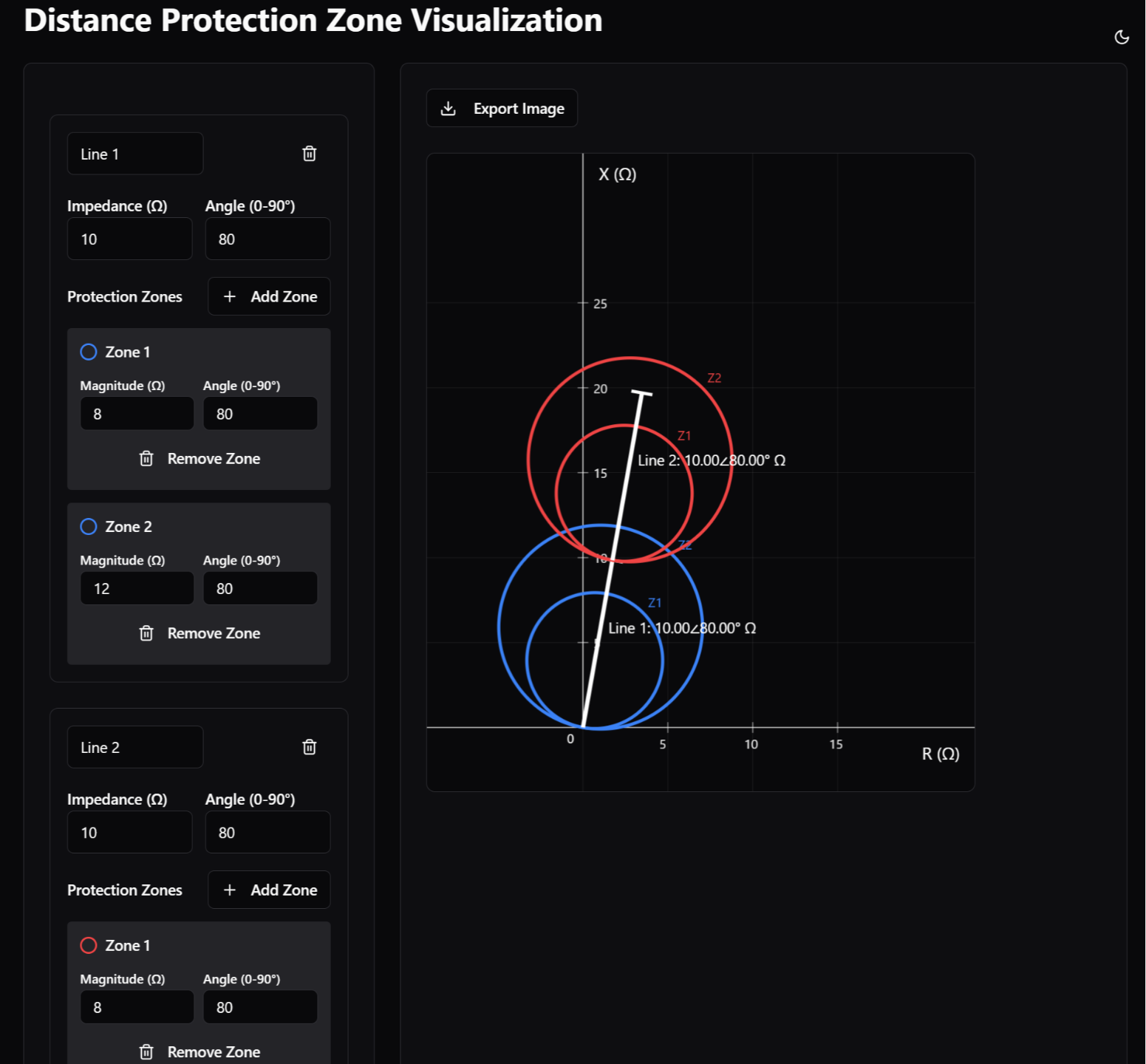Edit Line 1 Zone 2 Magnitude field
1146x1064 pixels.
coord(137,588)
